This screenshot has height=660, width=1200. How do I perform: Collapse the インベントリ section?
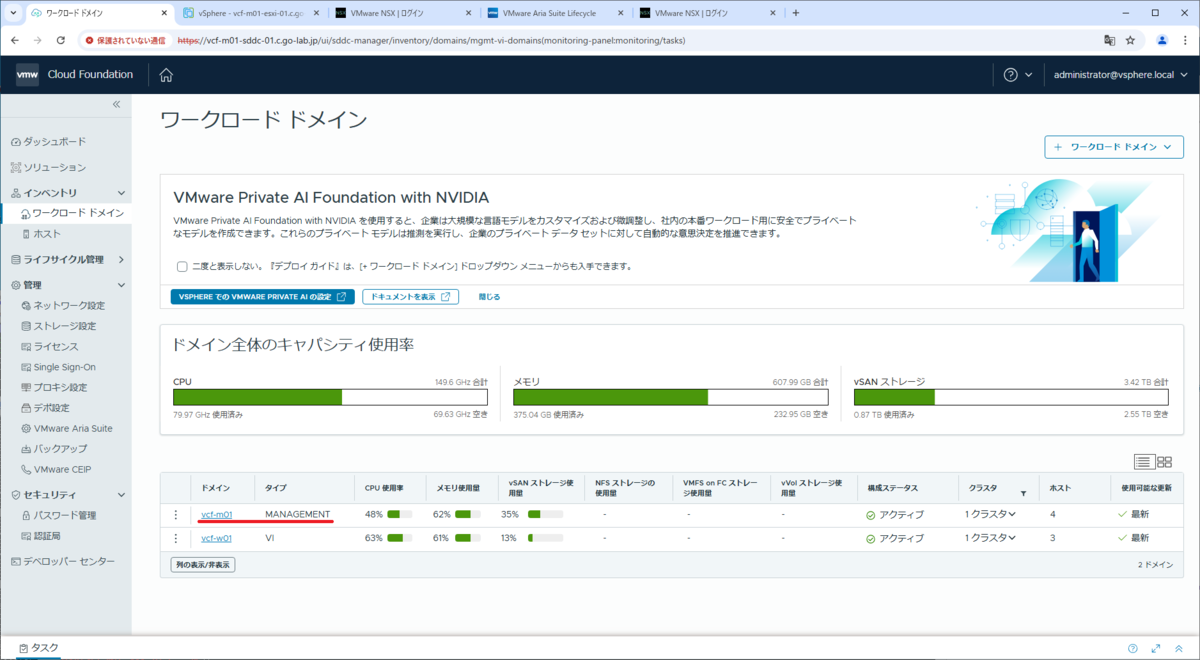[x=122, y=192]
